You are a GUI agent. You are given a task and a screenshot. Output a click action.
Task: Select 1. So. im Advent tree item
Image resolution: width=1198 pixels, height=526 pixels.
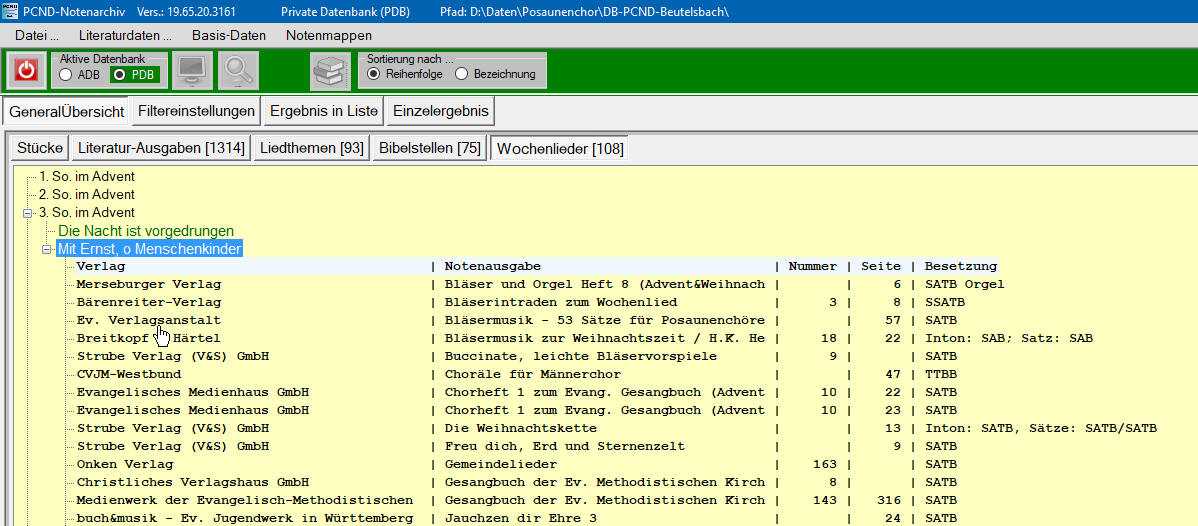point(87,177)
